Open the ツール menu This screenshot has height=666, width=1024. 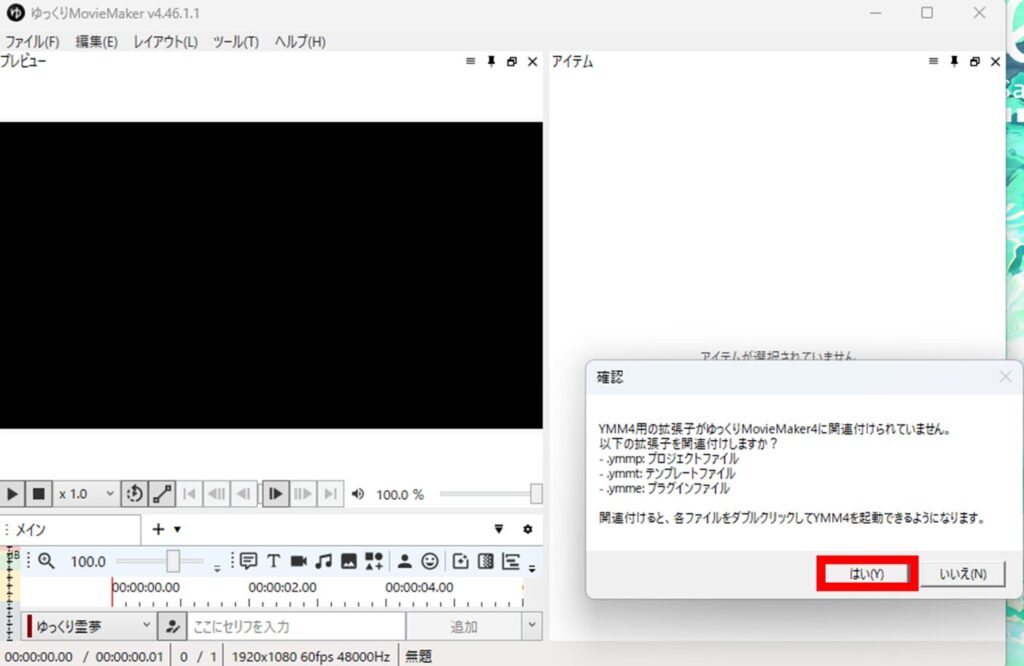pos(235,42)
